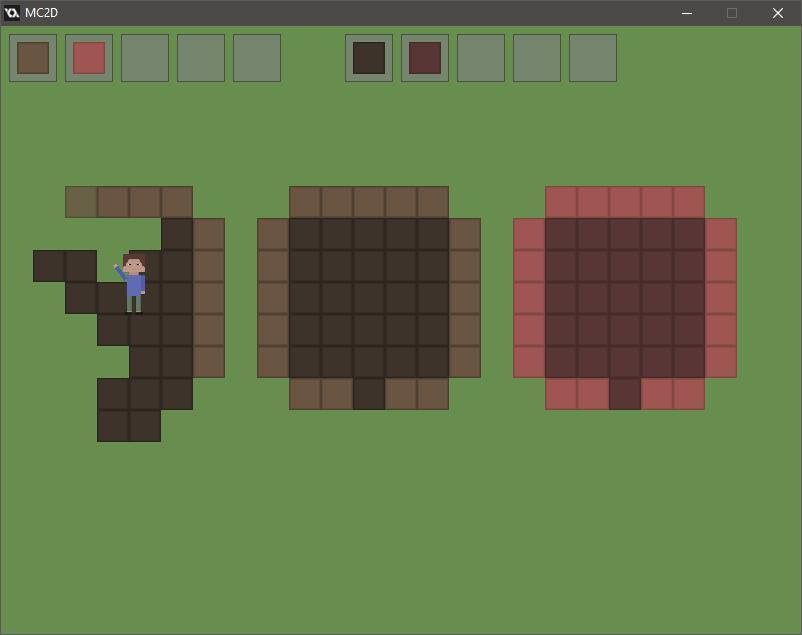Click the empty slot beside the red block slot
Viewport: 802px width, 635px height.
tap(144, 57)
